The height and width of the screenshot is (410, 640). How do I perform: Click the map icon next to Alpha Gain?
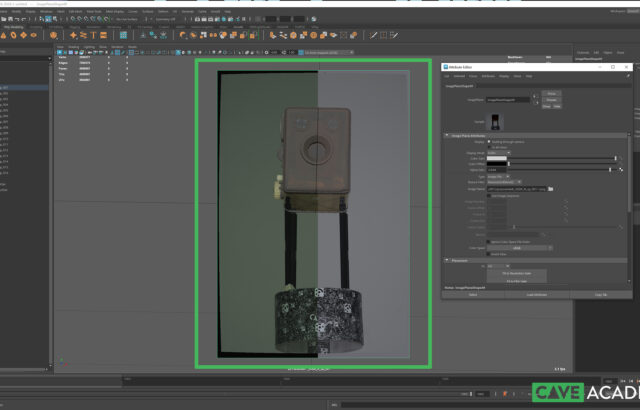621,170
